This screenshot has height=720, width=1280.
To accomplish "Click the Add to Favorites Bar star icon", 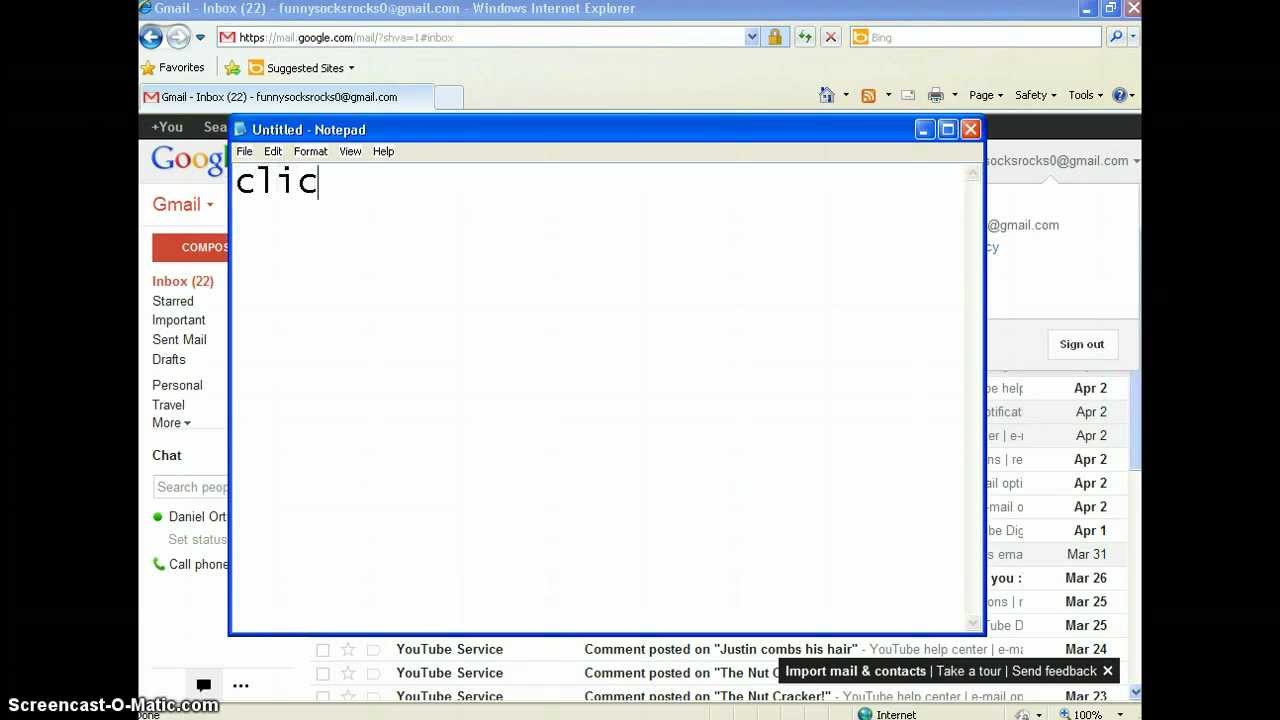I will pyautogui.click(x=232, y=68).
